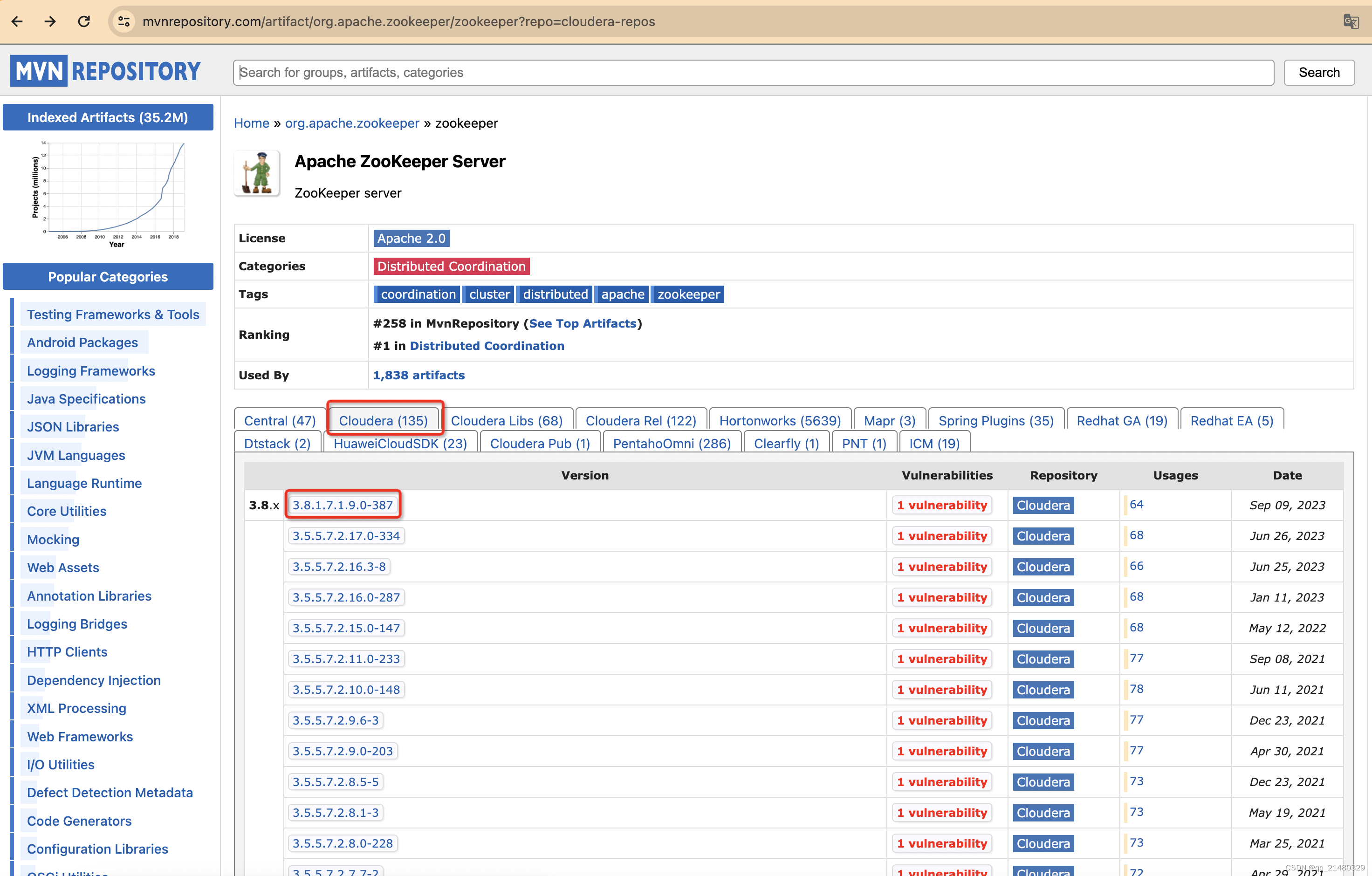Open version 3.5.5.7.2.10.0-148

coord(346,689)
